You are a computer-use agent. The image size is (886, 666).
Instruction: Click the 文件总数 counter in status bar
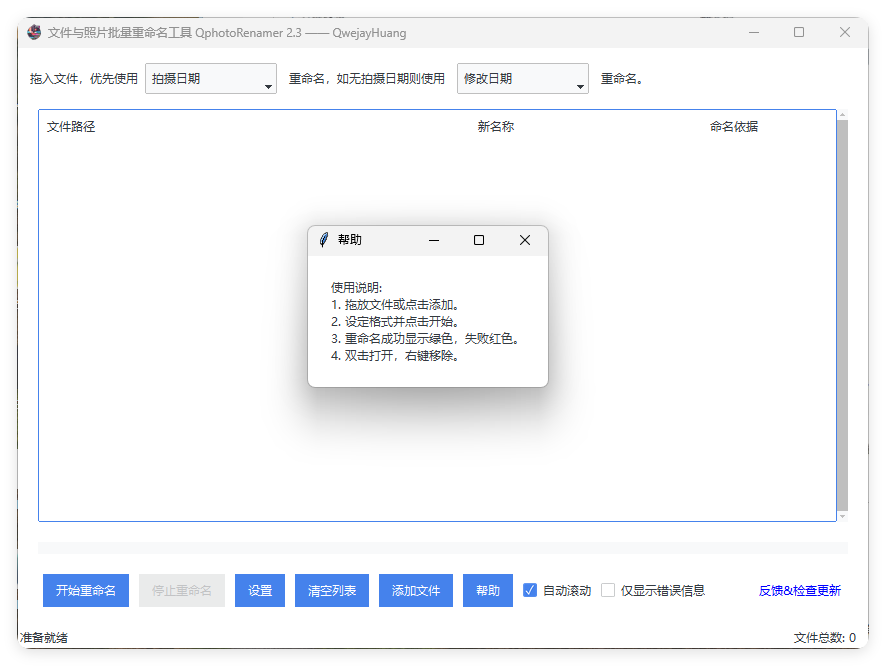coord(822,637)
